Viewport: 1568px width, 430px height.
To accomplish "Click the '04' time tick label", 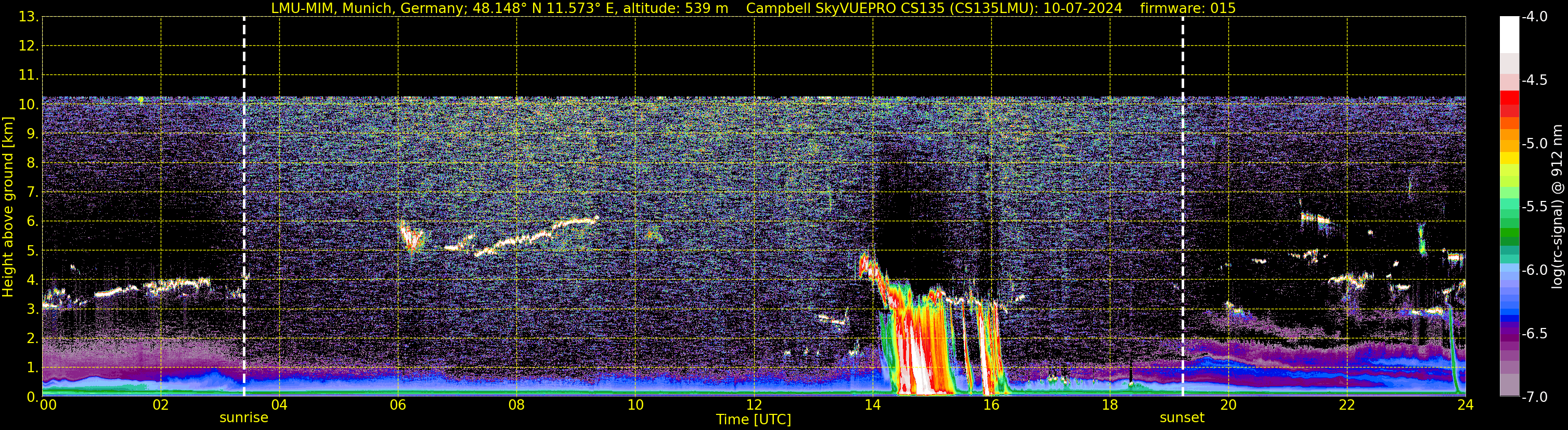I will tap(279, 405).
